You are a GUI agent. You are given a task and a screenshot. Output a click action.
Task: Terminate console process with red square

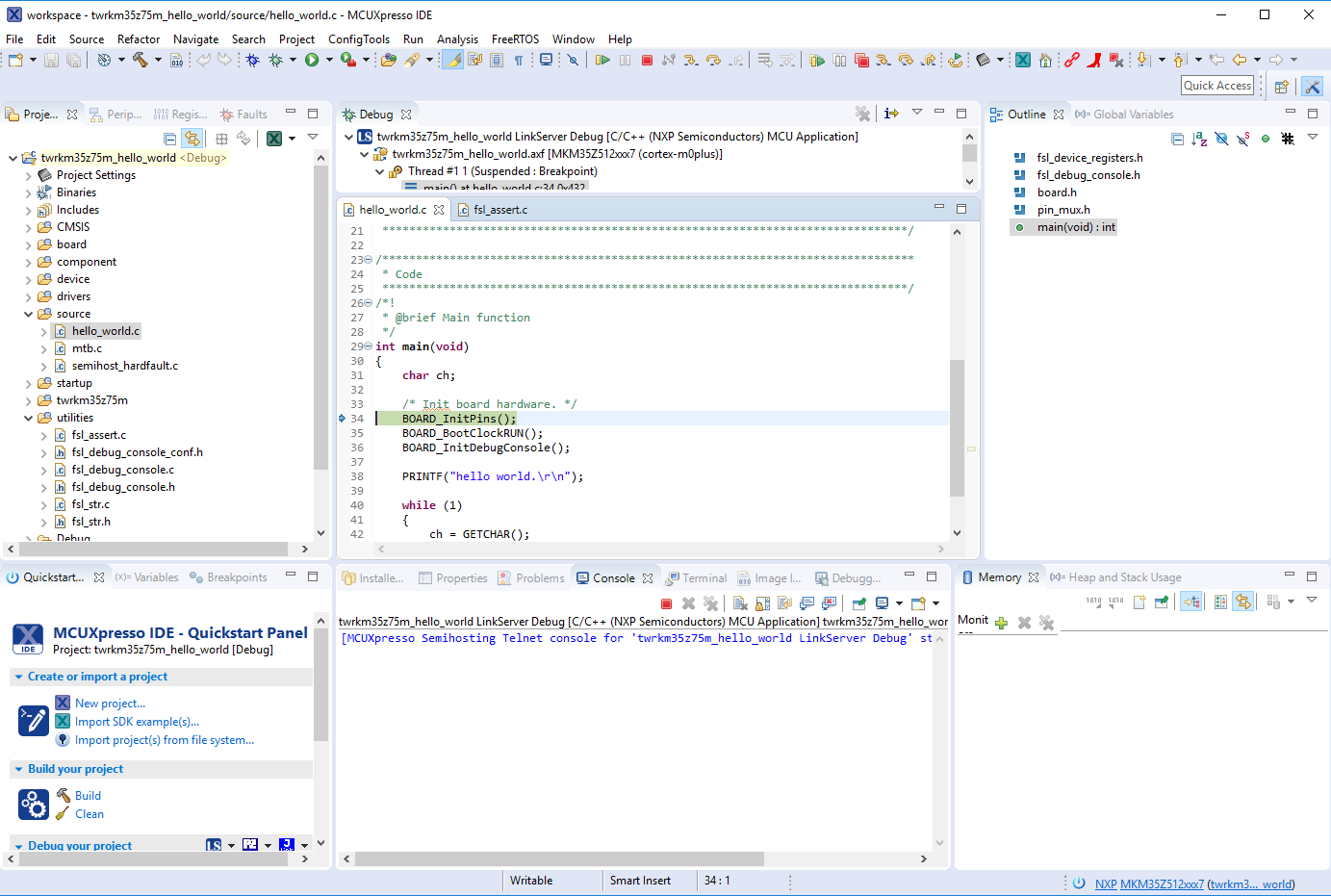[x=666, y=603]
